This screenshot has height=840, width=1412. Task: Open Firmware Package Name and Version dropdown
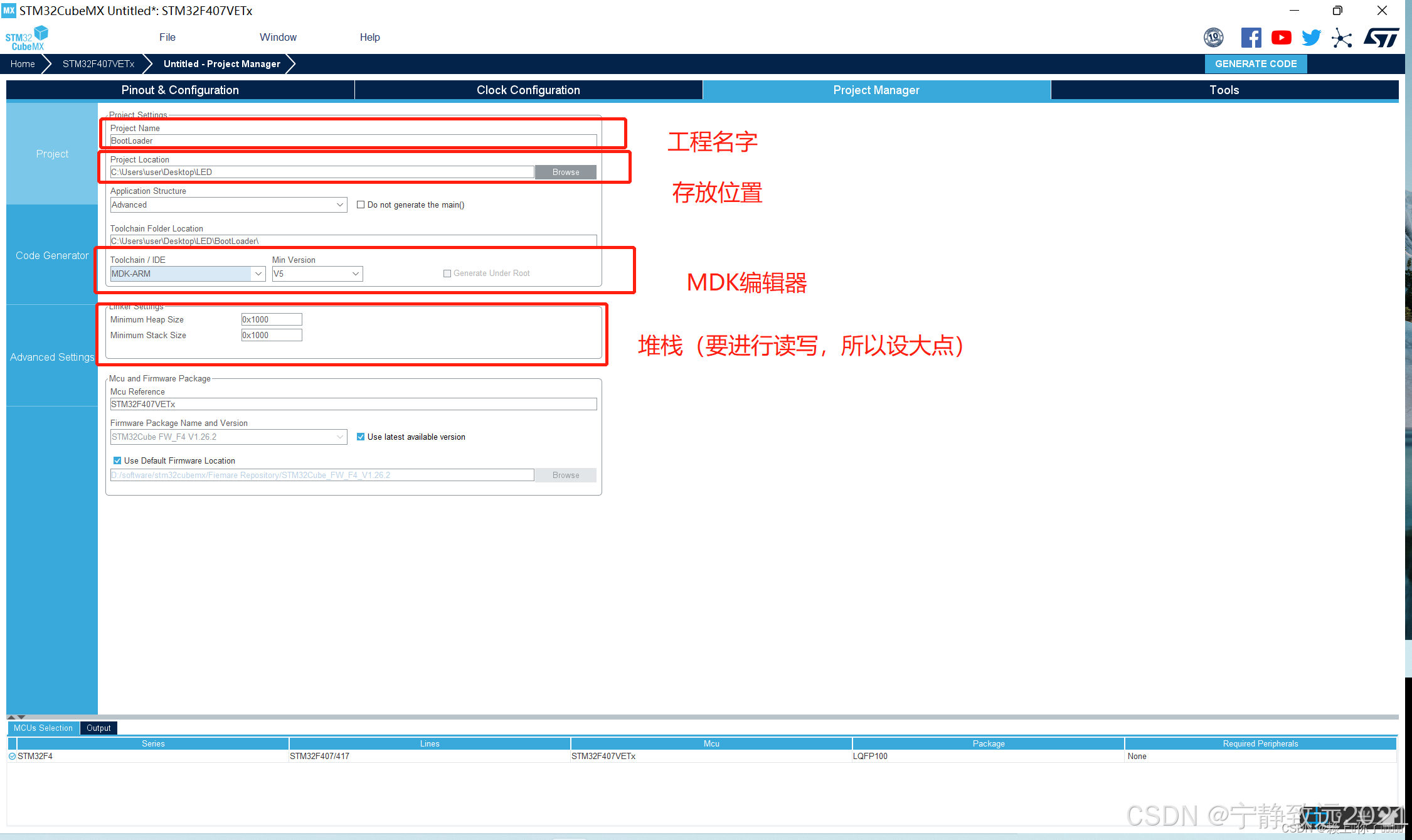click(x=228, y=437)
